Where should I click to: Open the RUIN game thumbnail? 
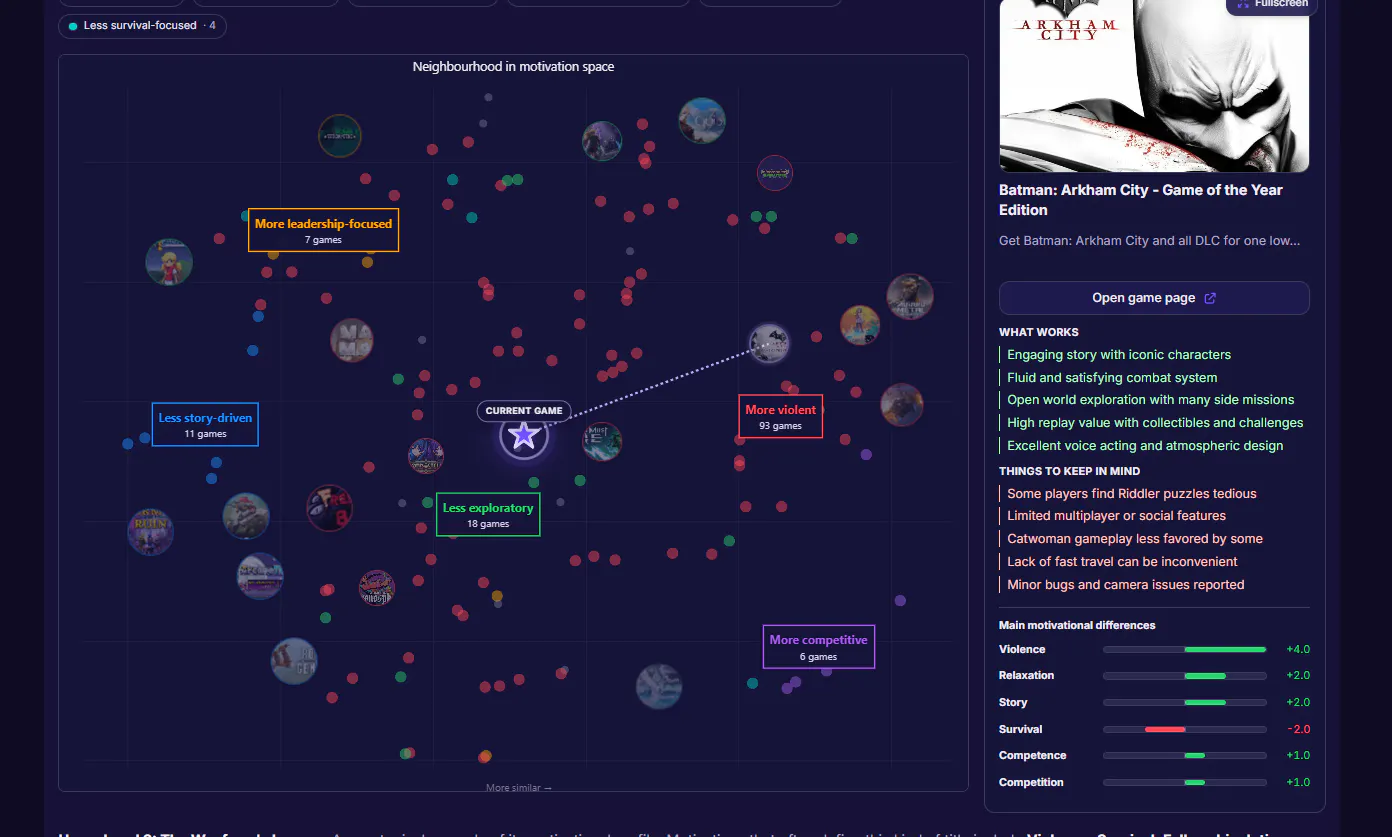151,532
